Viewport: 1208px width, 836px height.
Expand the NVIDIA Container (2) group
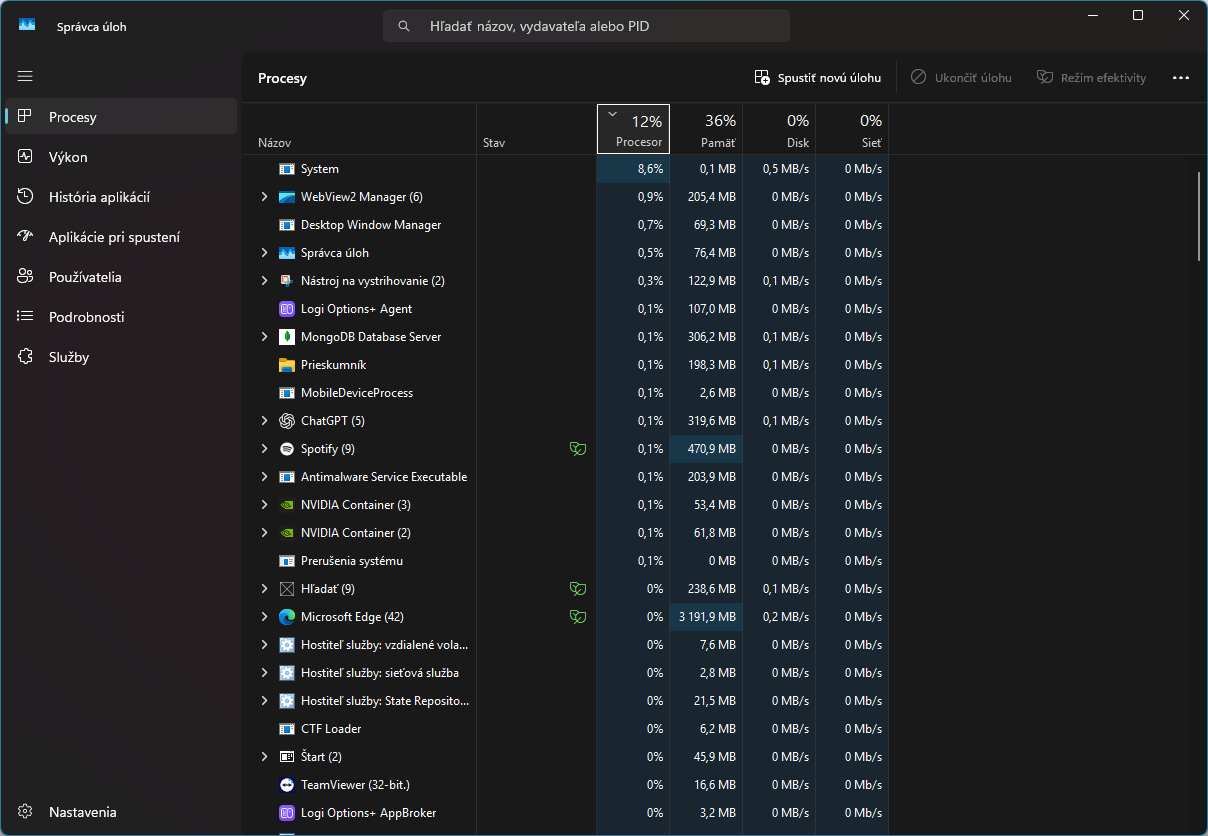(264, 533)
